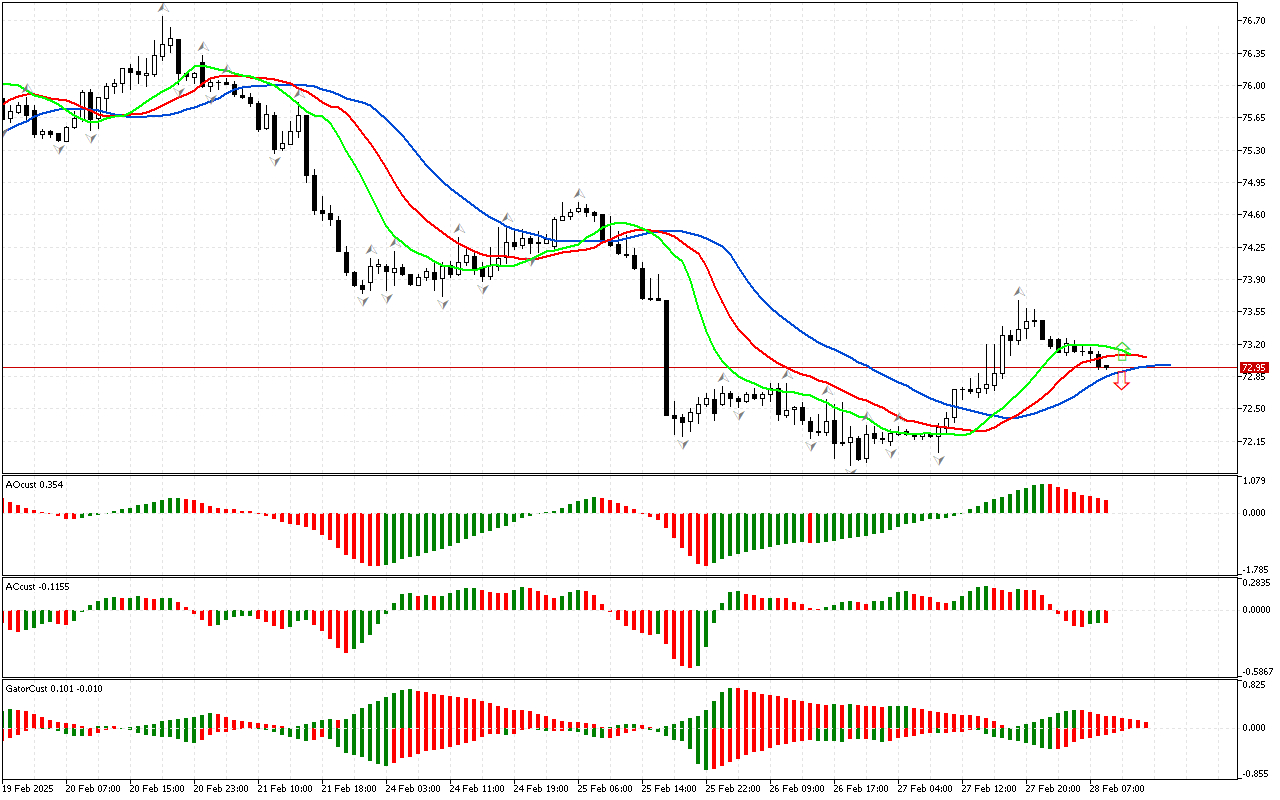Click the fractal marker above the highest candle
1280x800 pixels.
pos(163,8)
